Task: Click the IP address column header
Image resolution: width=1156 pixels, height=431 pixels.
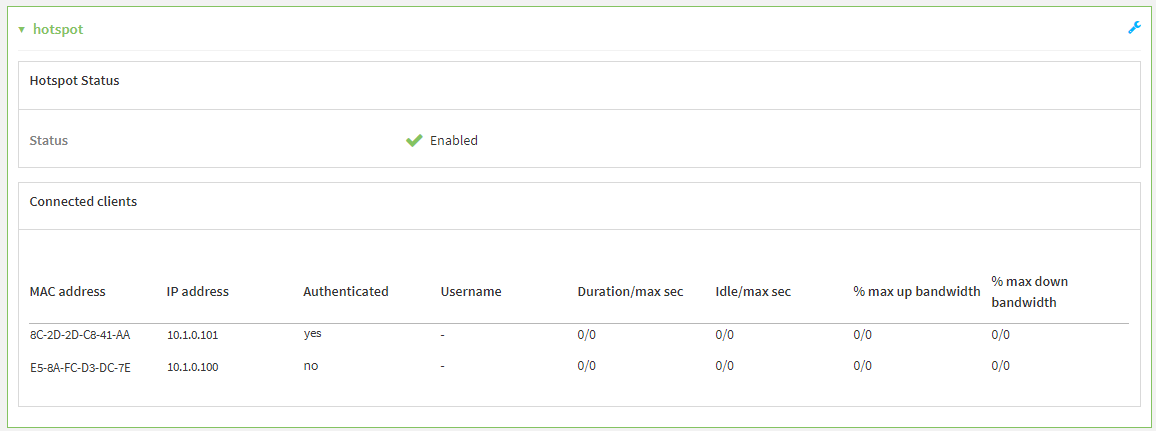Action: (x=198, y=292)
